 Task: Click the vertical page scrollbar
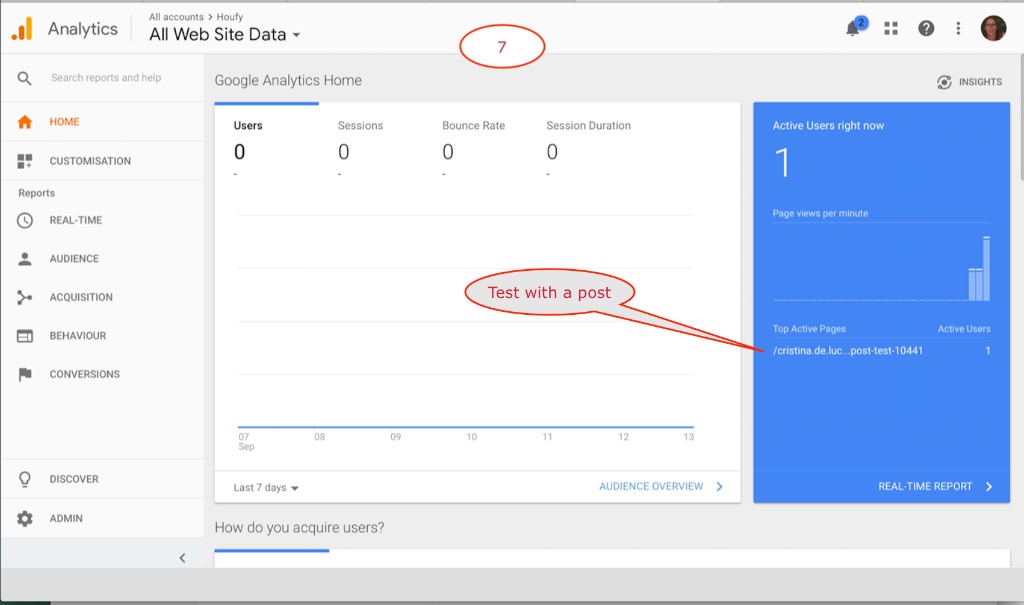pyautogui.click(x=1021, y=118)
